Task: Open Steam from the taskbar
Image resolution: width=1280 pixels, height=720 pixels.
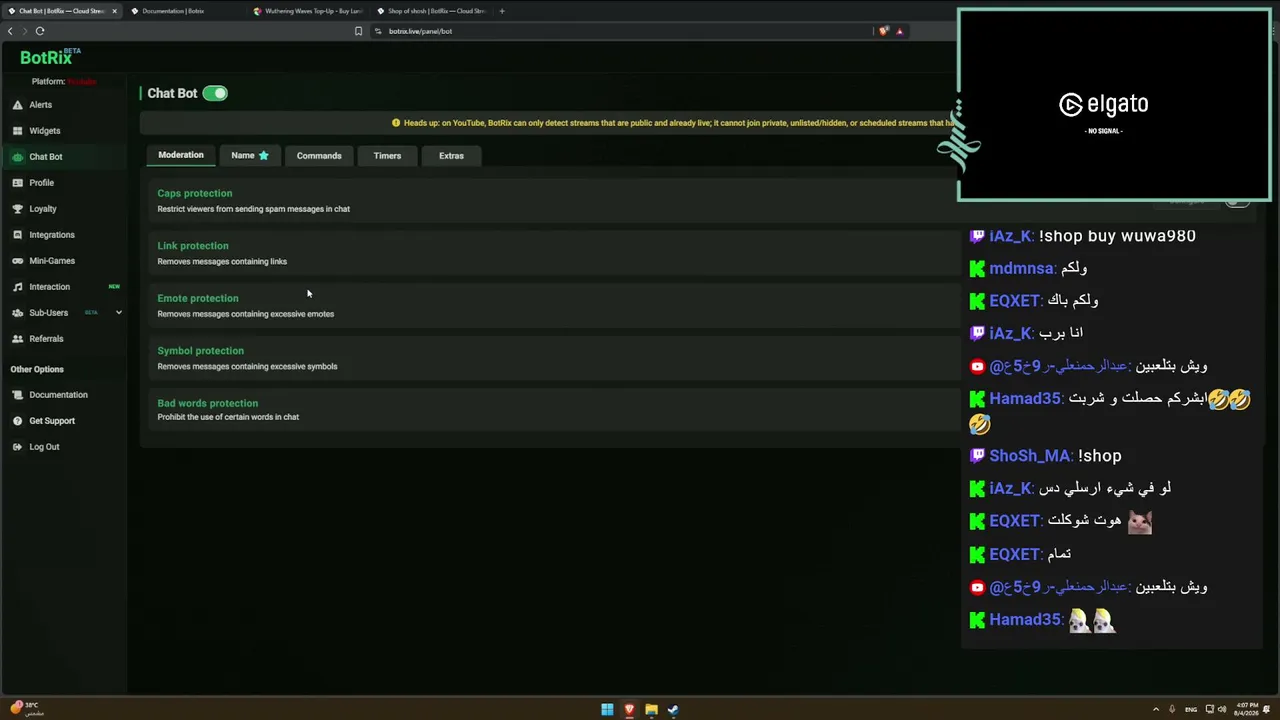Action: (x=673, y=710)
